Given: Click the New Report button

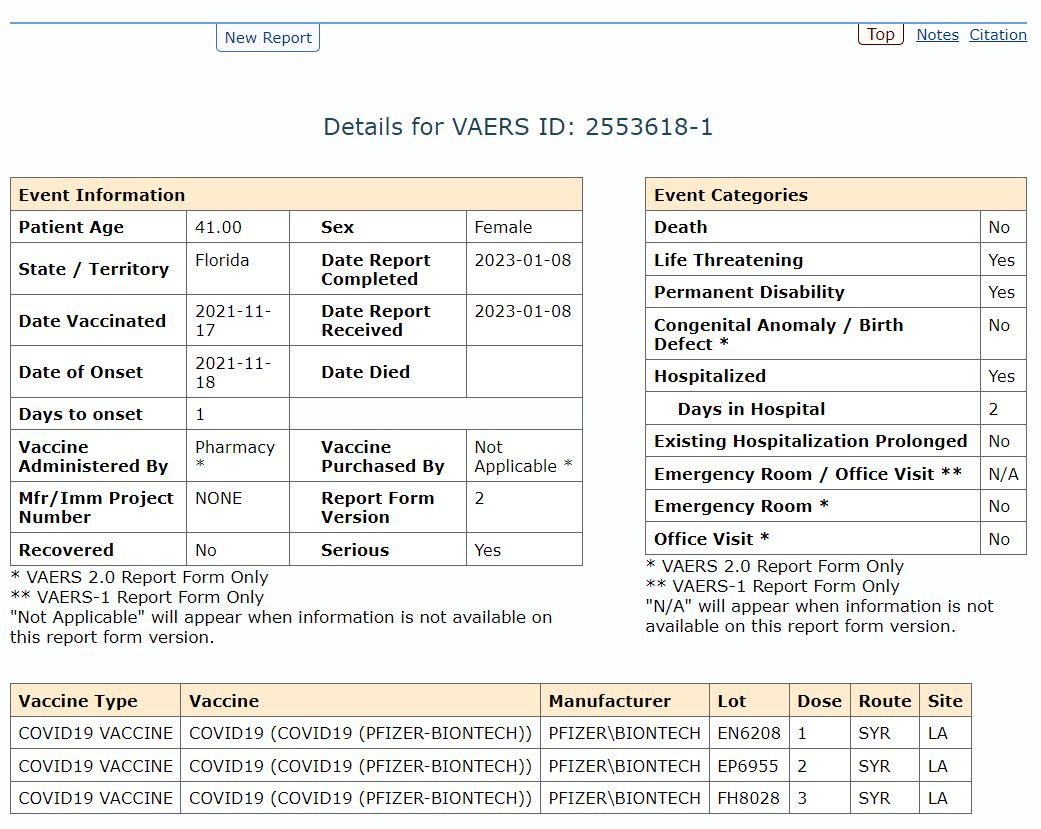Looking at the screenshot, I should 268,38.
